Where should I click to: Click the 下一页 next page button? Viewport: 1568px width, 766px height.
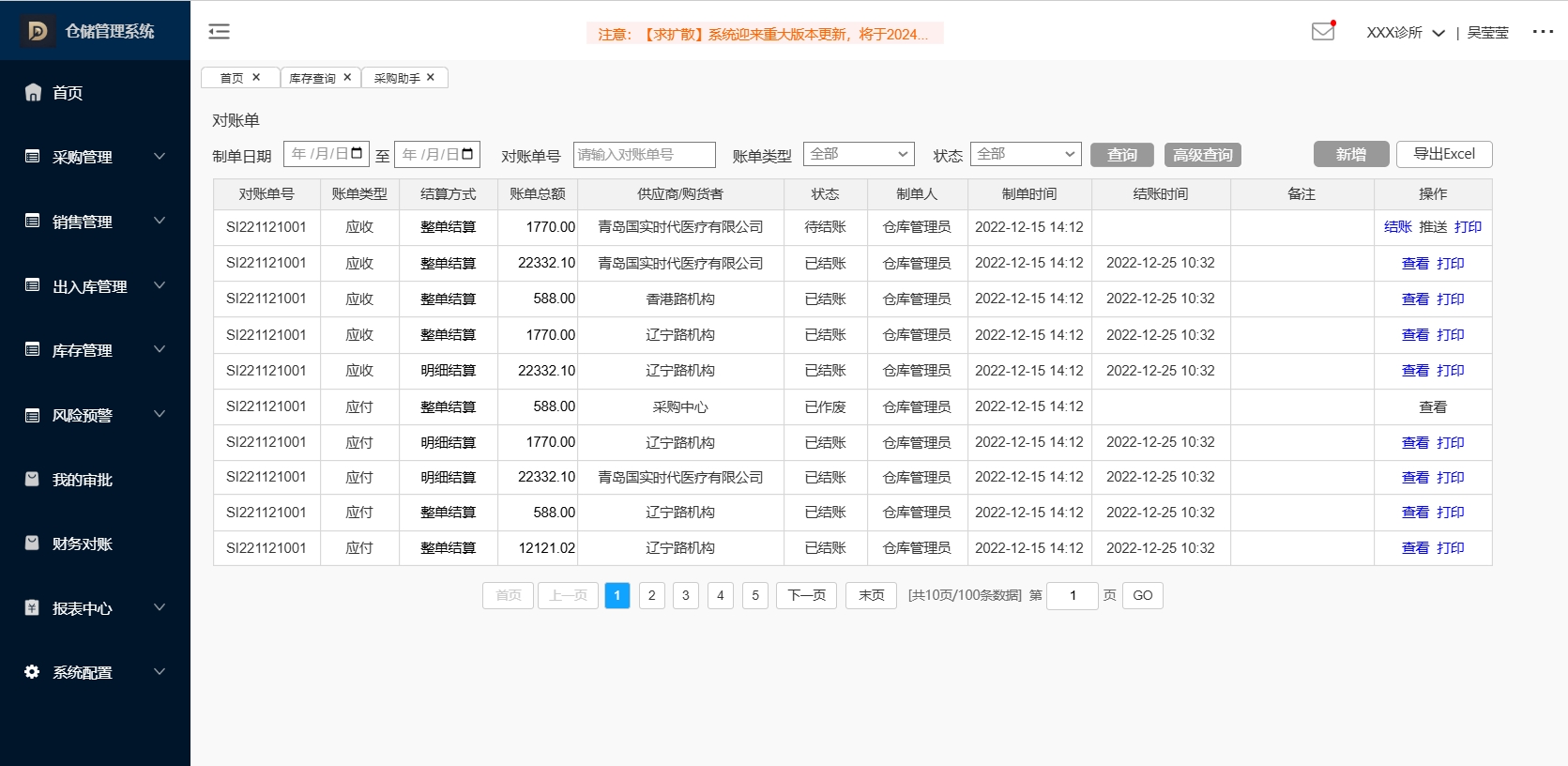(806, 595)
